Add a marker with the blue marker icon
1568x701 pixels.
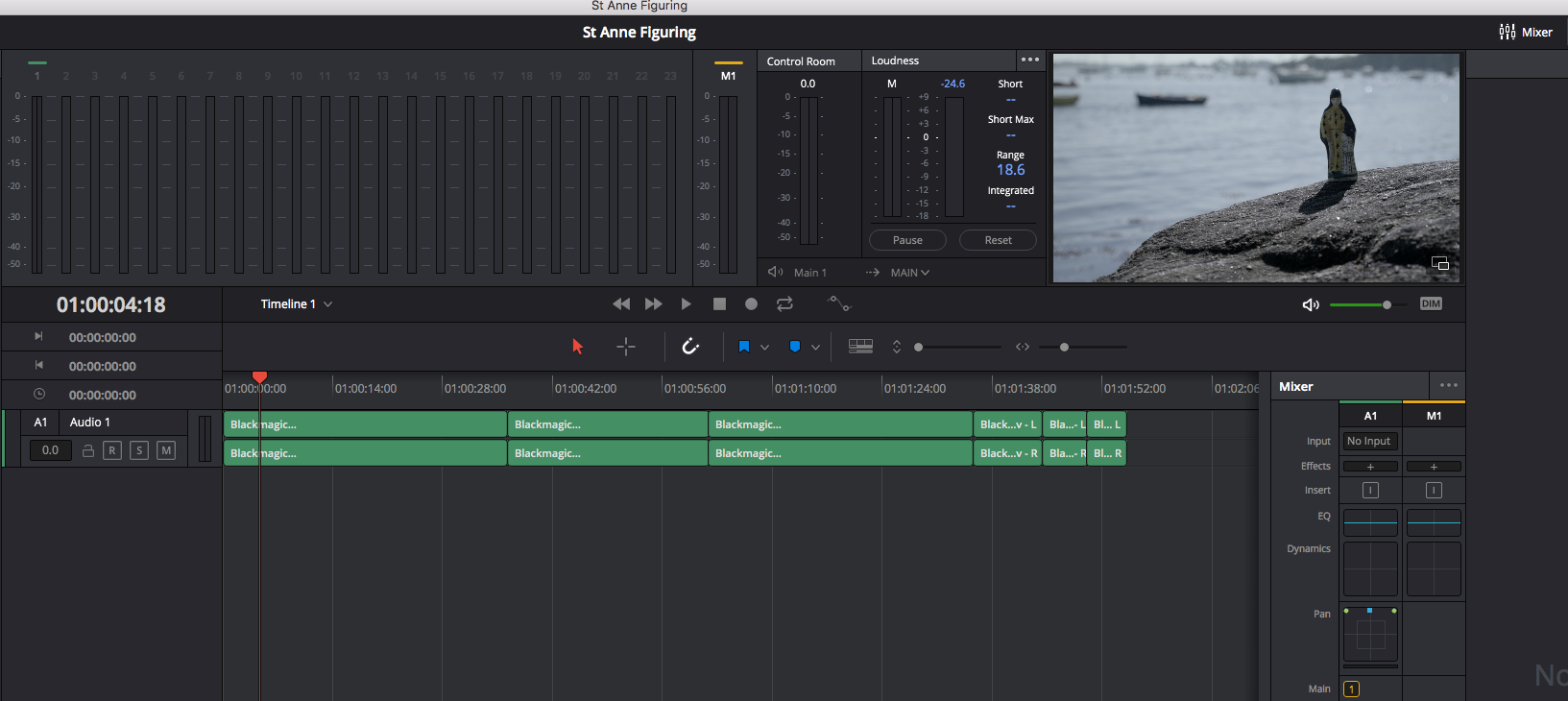point(795,347)
